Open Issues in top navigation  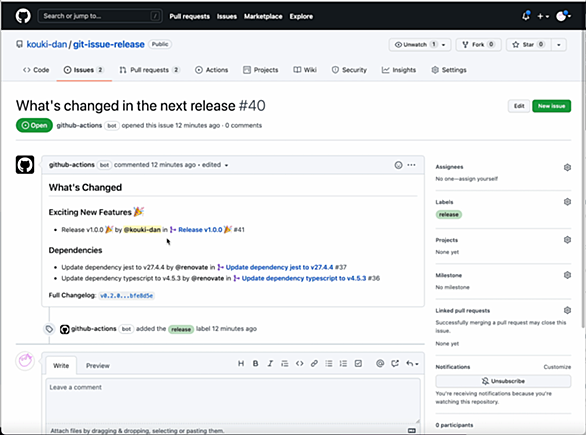(x=226, y=16)
